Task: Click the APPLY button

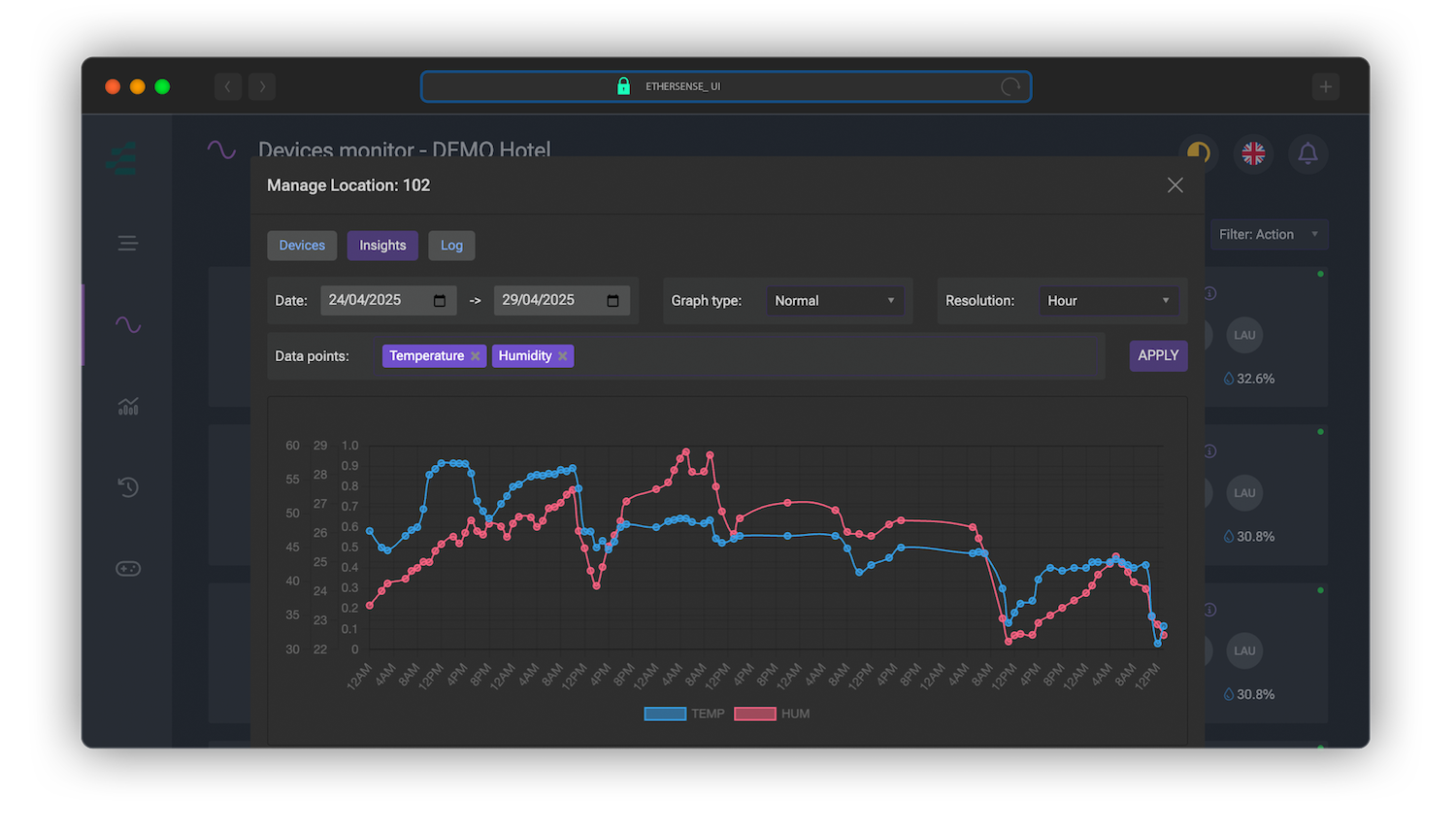Action: tap(1158, 355)
